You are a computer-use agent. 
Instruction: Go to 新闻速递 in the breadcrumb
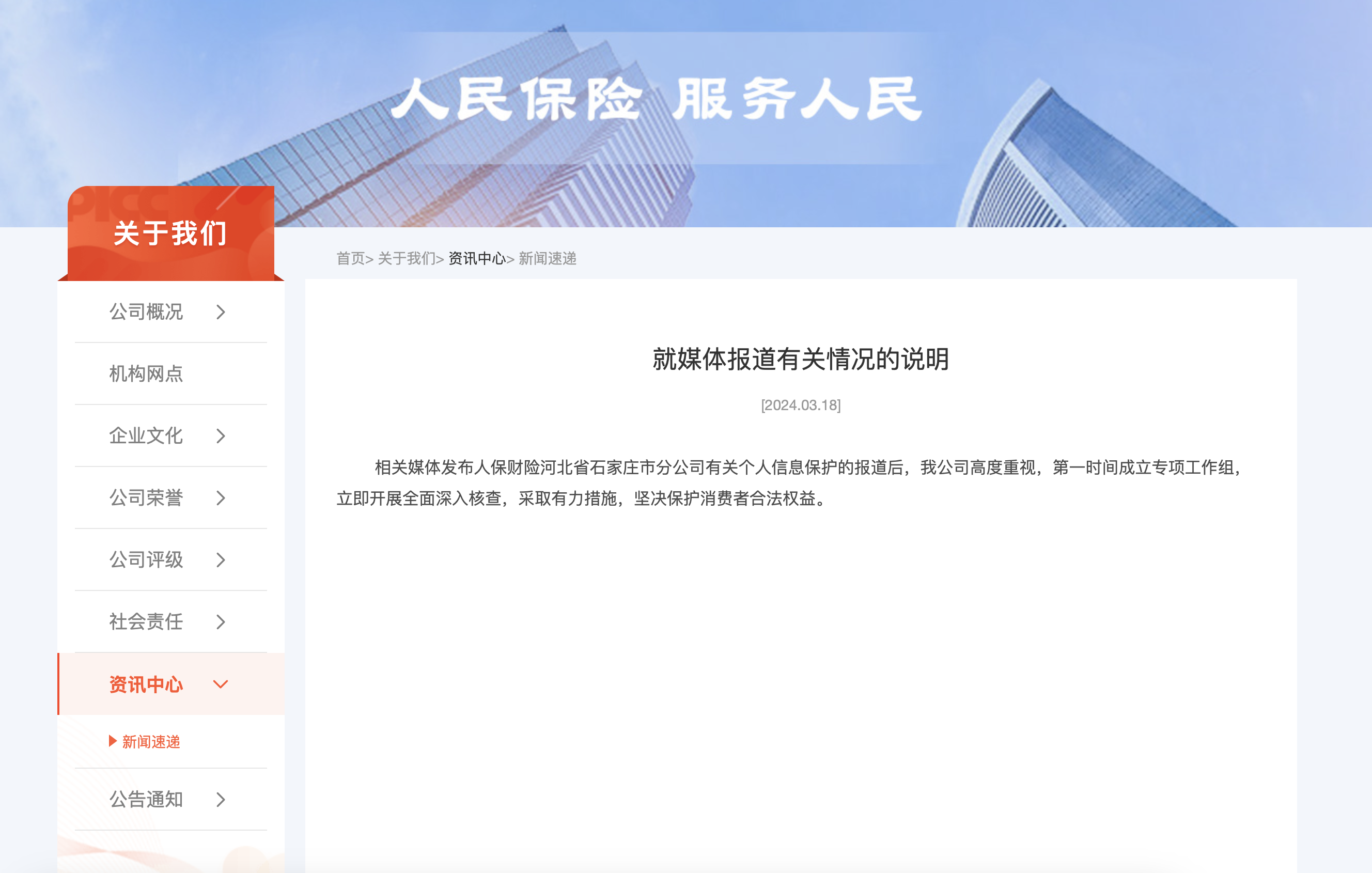pos(548,259)
